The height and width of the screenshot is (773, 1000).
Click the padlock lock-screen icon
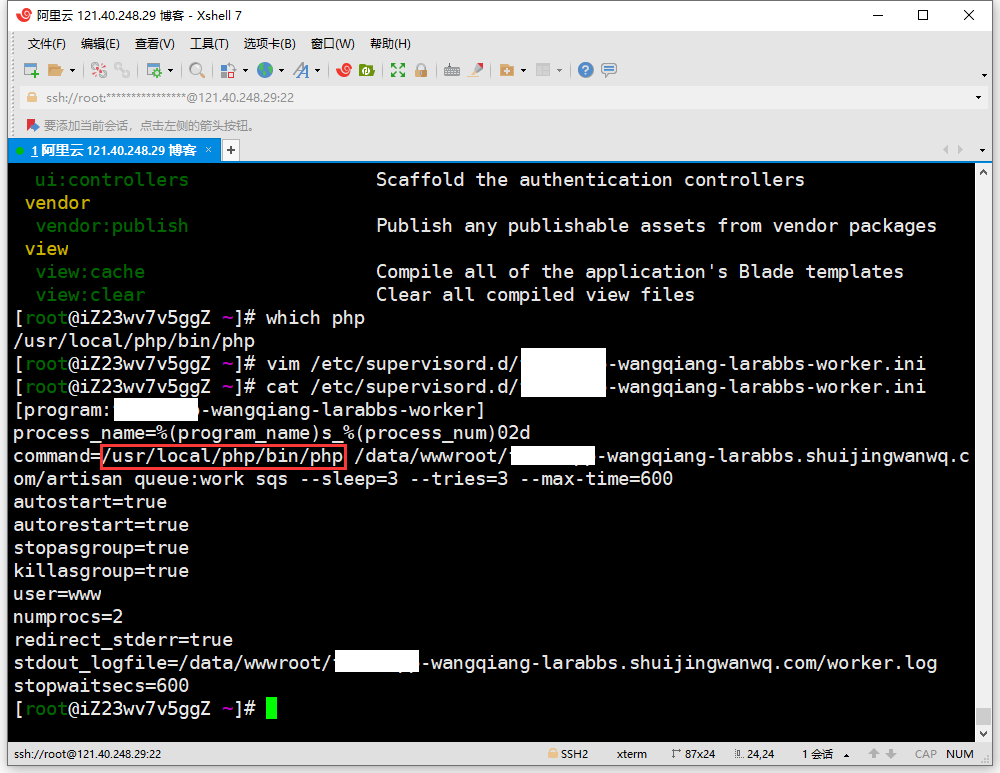[421, 70]
